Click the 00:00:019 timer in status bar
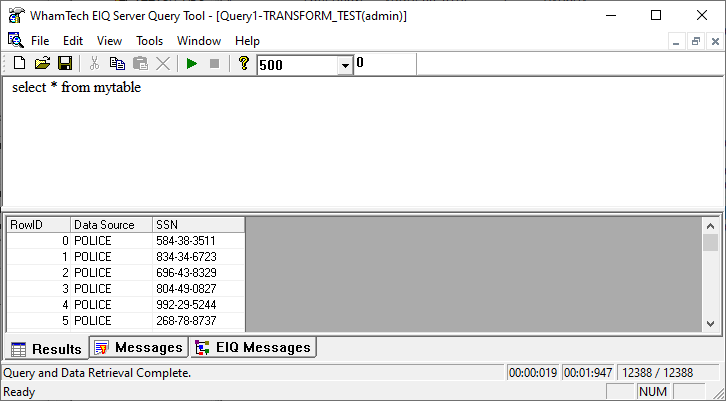This screenshot has height=401, width=726. tap(532, 373)
